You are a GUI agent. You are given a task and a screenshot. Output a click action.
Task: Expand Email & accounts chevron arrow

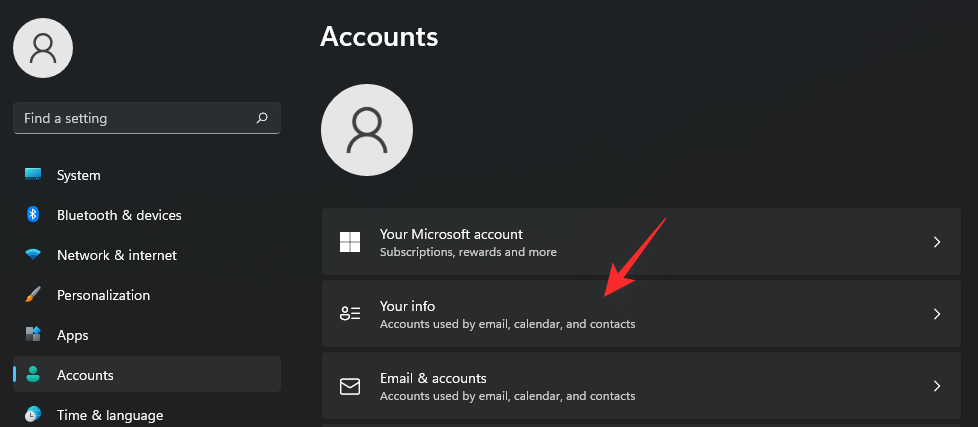(937, 386)
